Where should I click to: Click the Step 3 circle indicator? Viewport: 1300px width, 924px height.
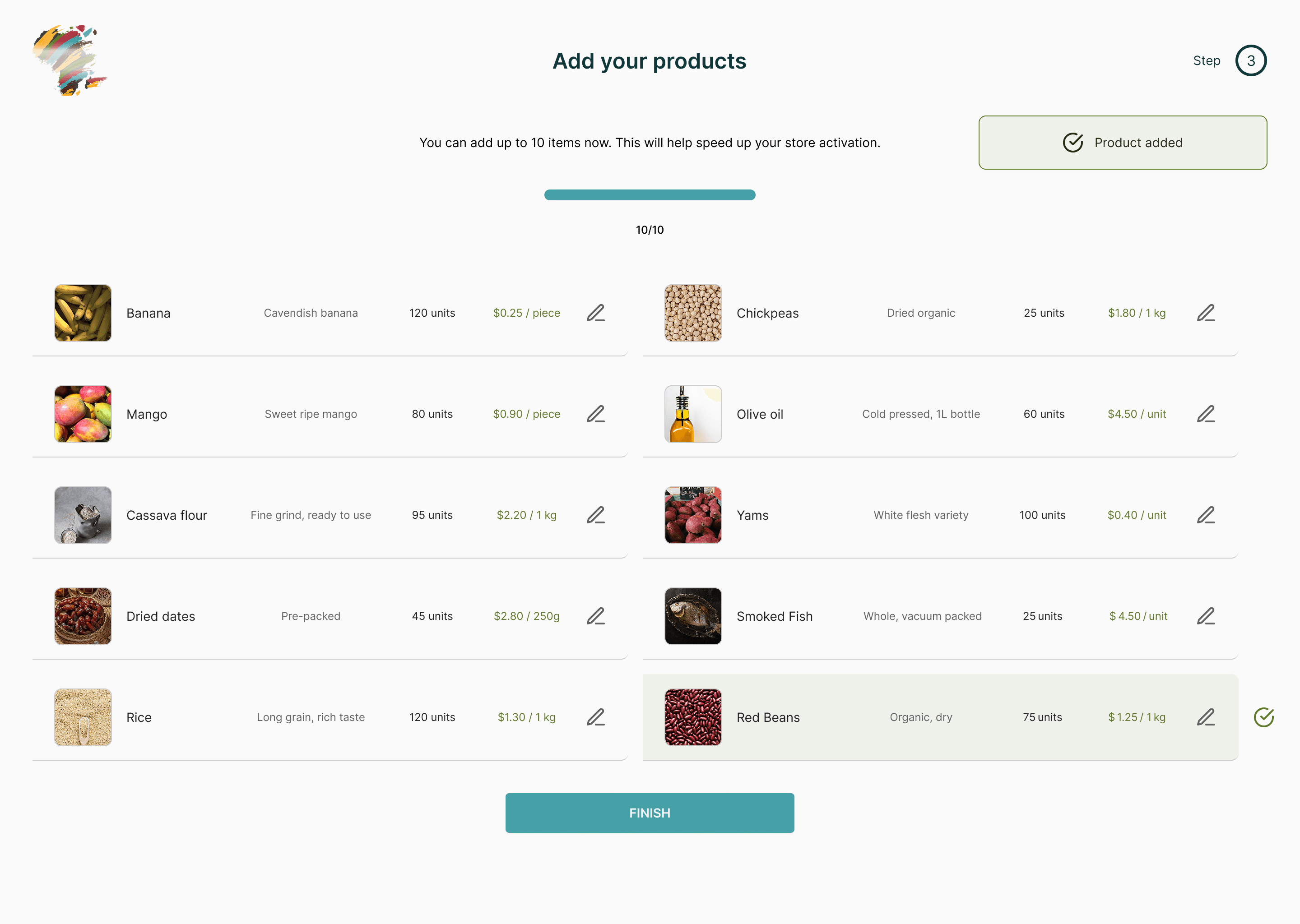tap(1250, 60)
